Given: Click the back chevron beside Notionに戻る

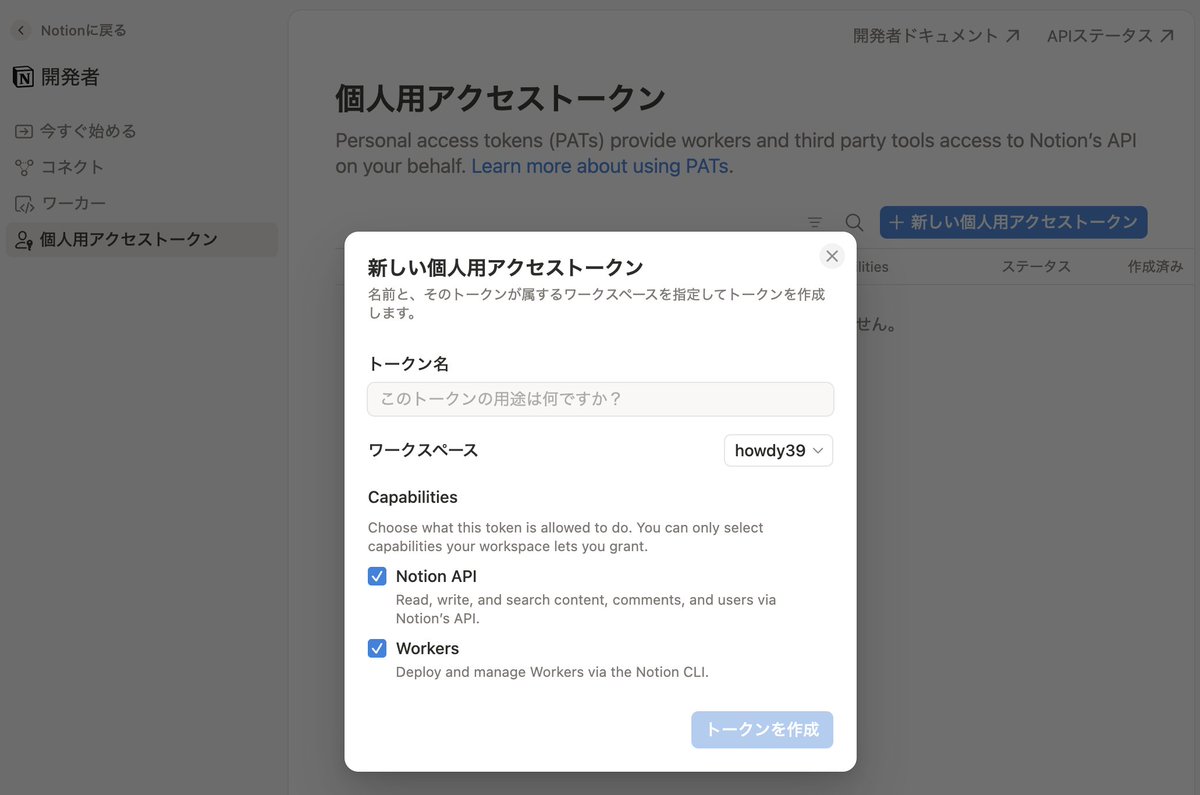Looking at the screenshot, I should [22, 31].
